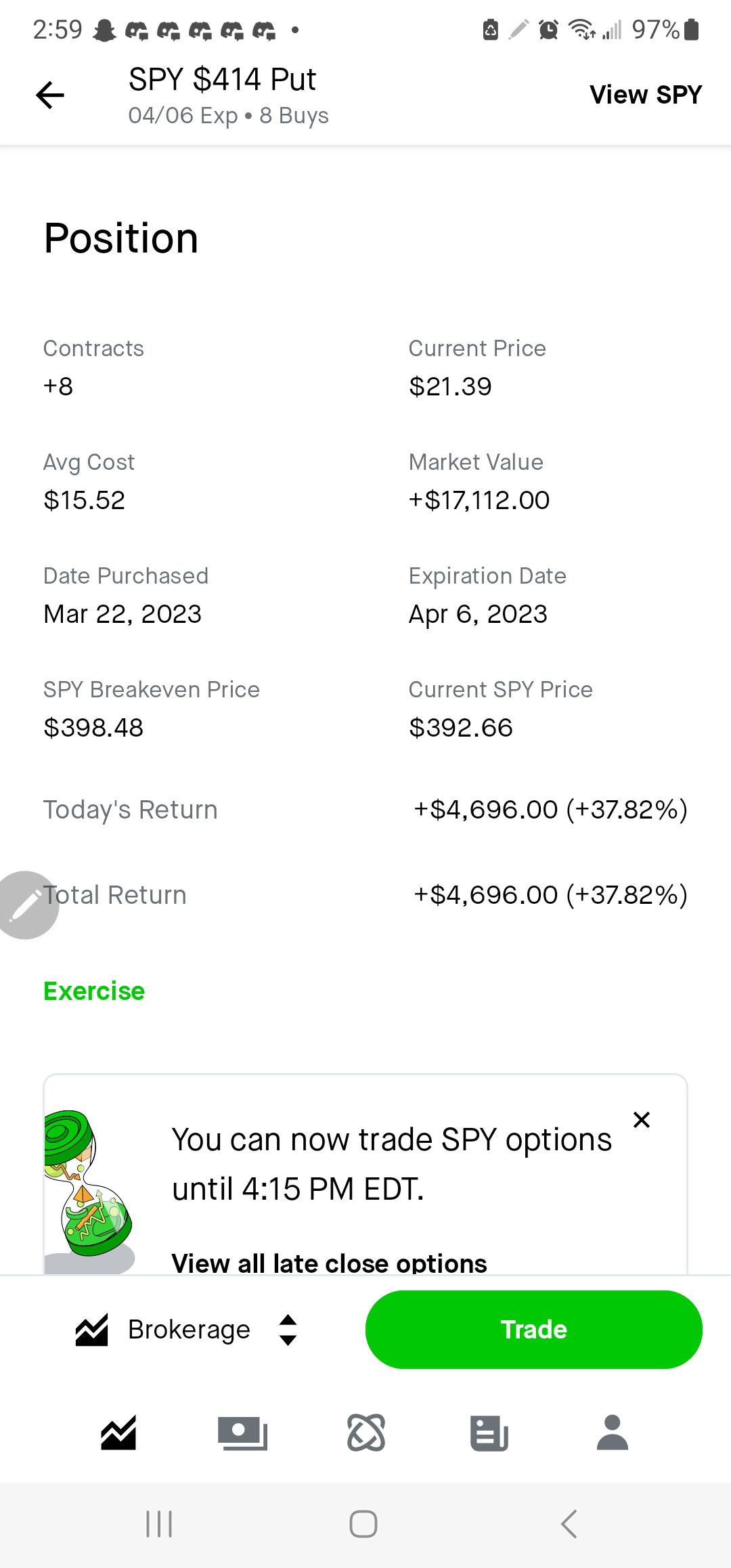Open the Cash tab icon

click(242, 1433)
